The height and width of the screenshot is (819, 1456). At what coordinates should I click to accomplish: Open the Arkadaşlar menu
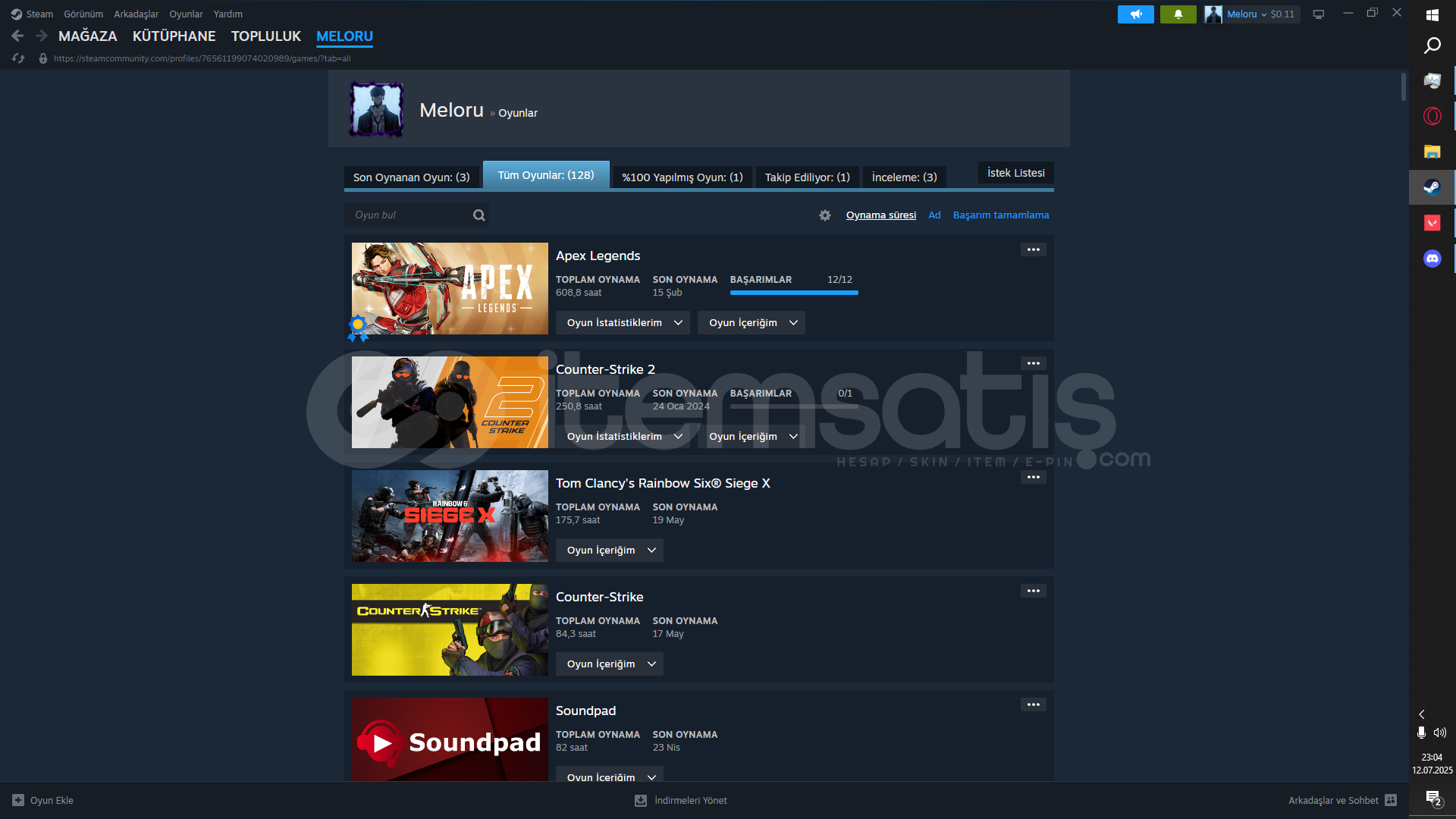coord(136,14)
